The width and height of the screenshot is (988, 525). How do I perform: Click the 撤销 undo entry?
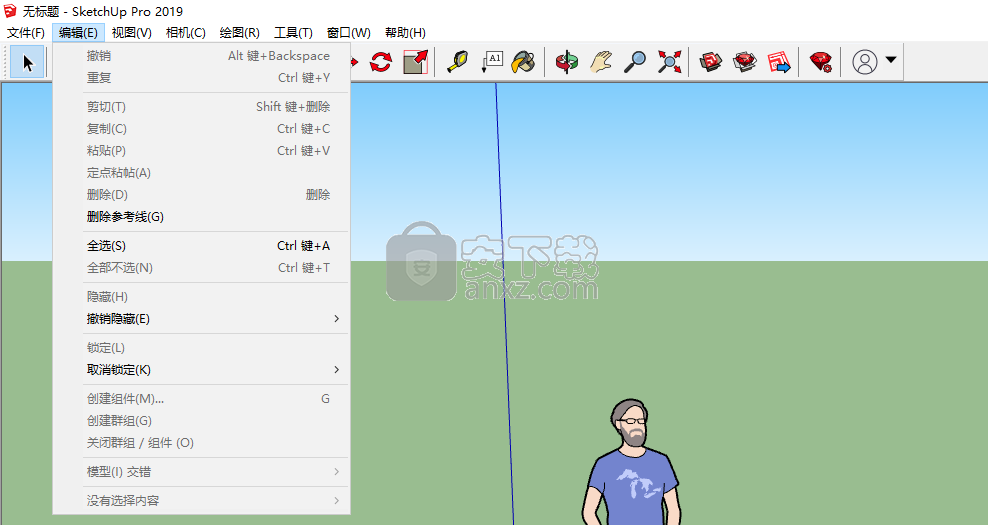[x=202, y=56]
